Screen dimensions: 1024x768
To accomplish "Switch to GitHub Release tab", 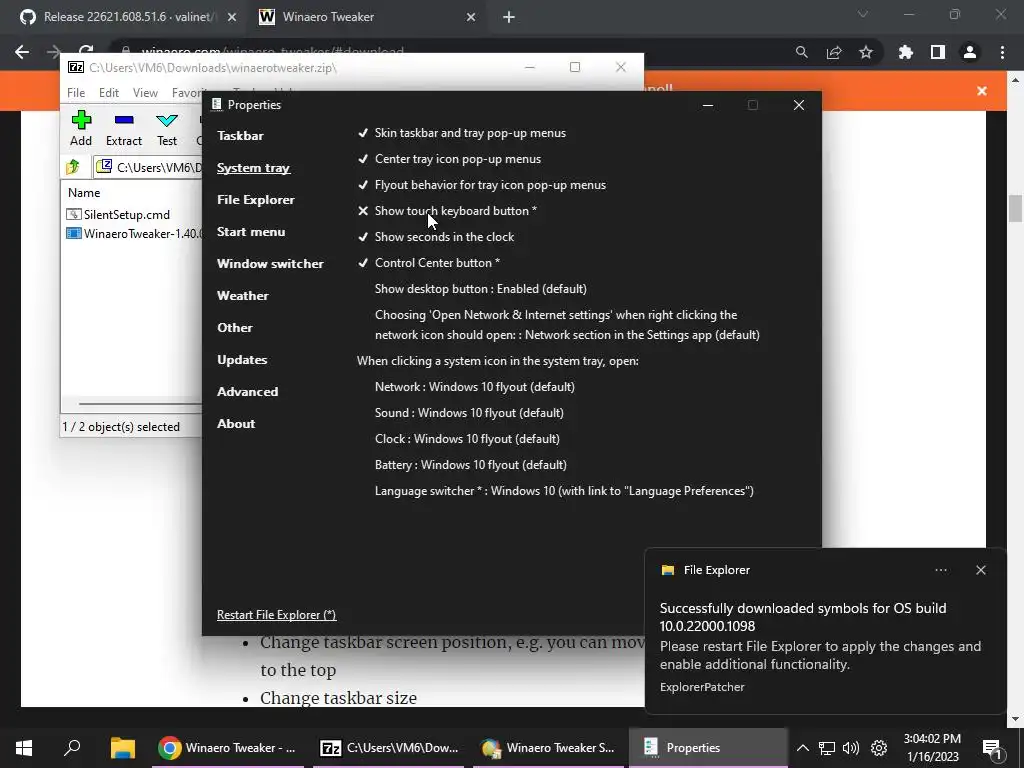I will tap(128, 18).
